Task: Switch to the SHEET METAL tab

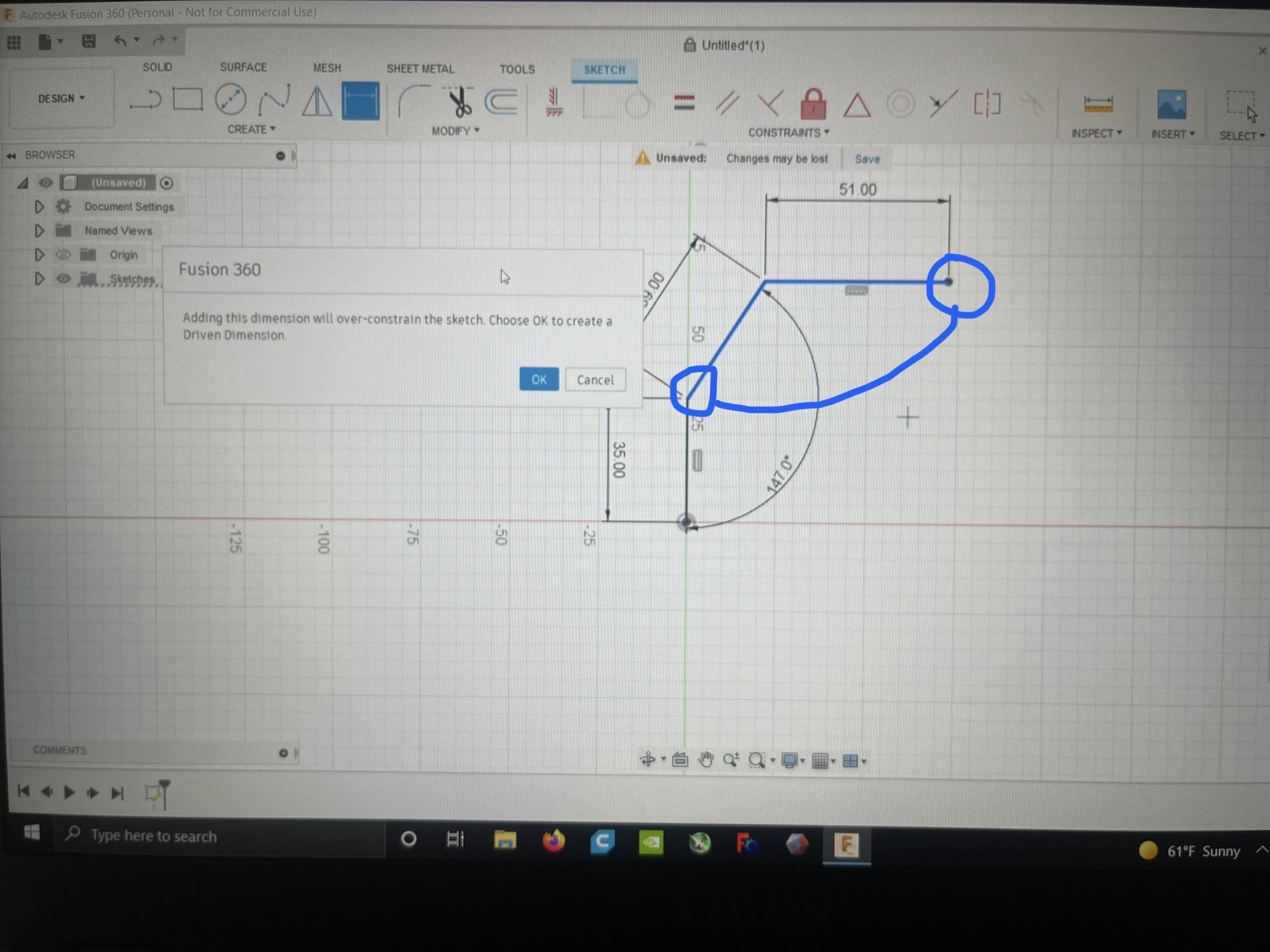Action: 420,69
